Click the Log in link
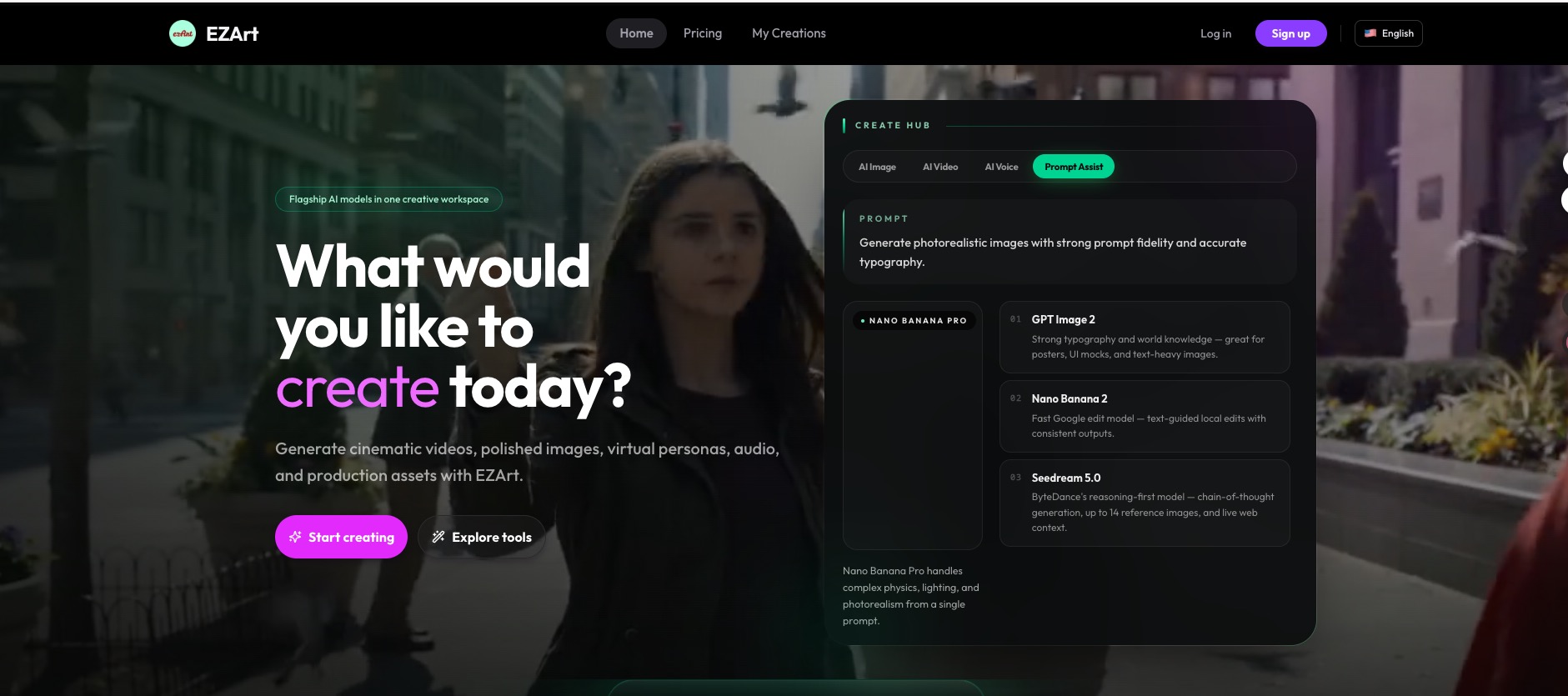This screenshot has height=696, width=1568. click(x=1215, y=33)
